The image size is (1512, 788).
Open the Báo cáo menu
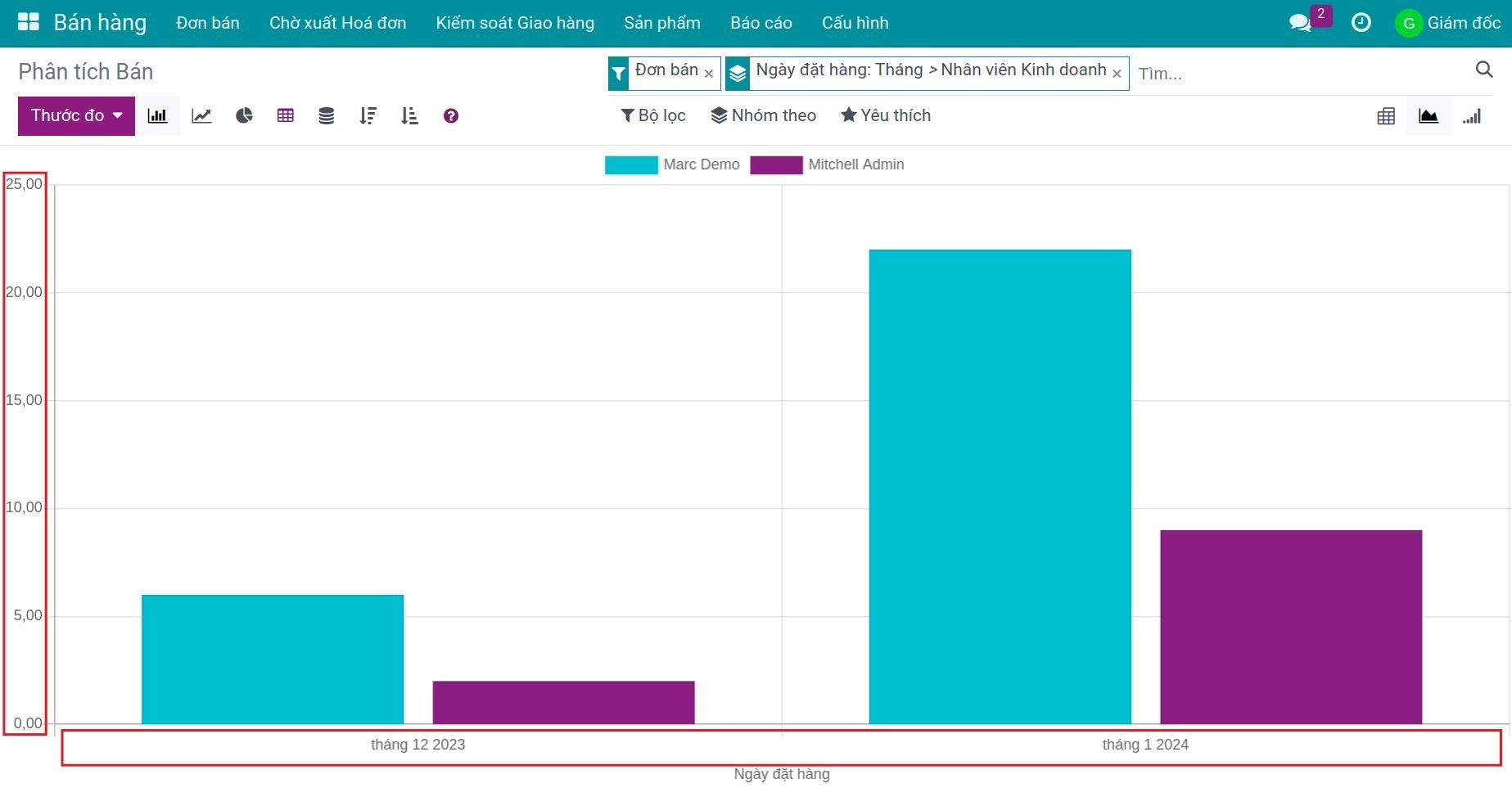(761, 23)
